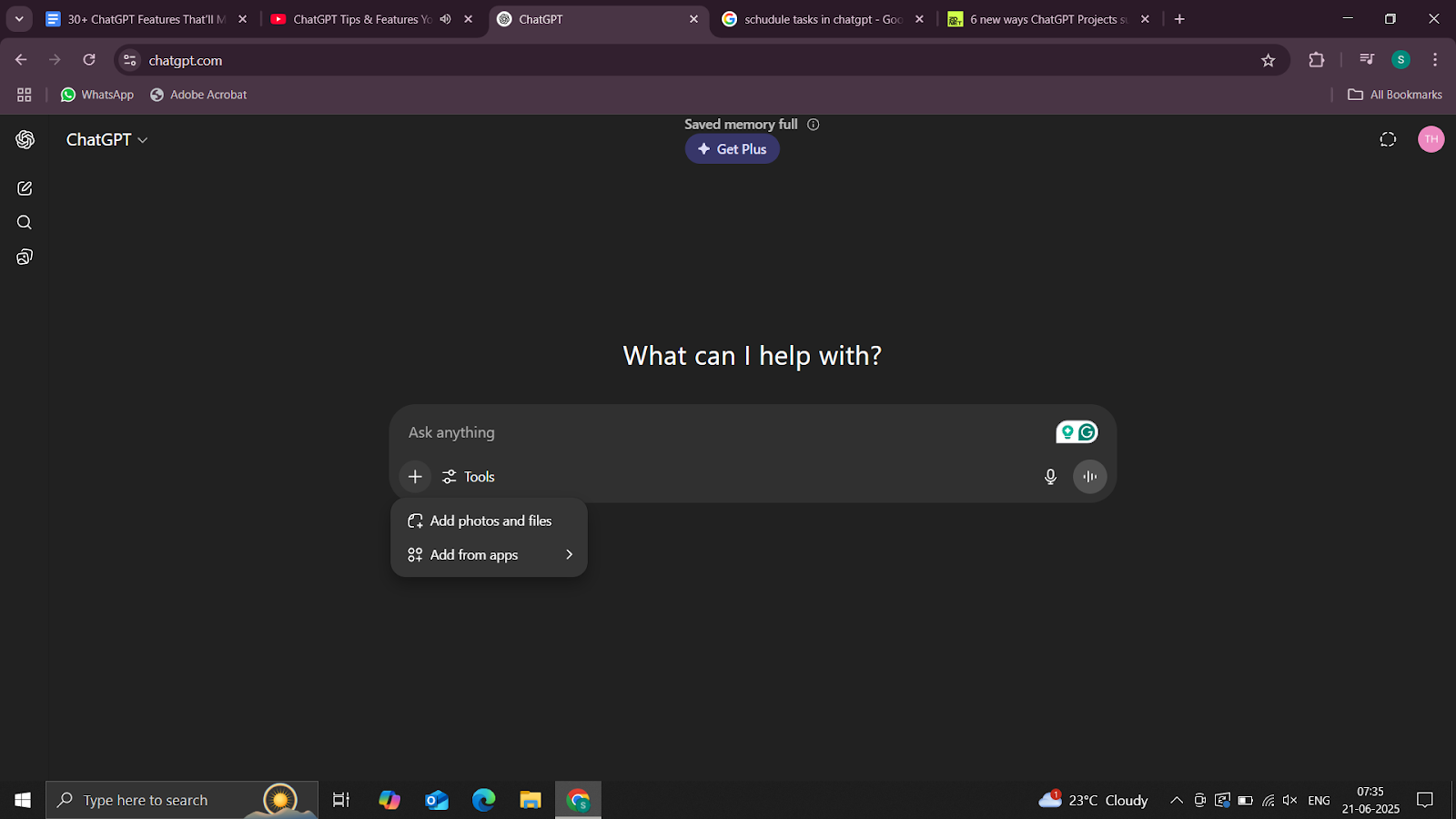The width and height of the screenshot is (1456, 819).
Task: Open a new browser tab
Action: [1179, 19]
